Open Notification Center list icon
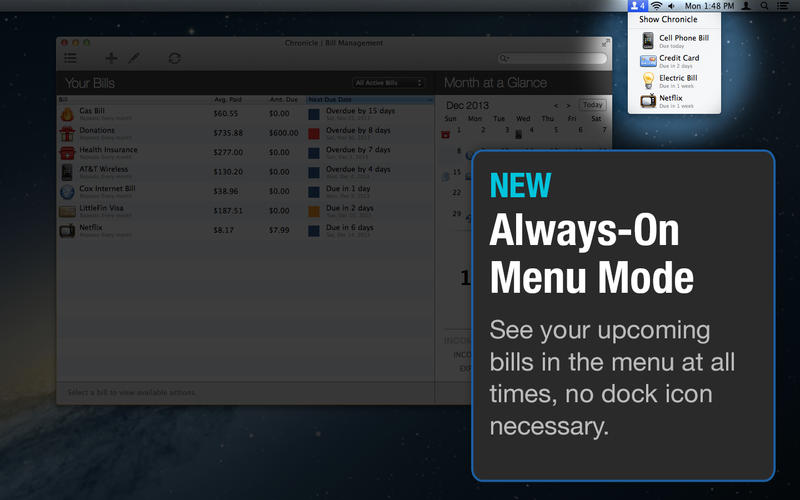The height and width of the screenshot is (500, 800). point(782,6)
